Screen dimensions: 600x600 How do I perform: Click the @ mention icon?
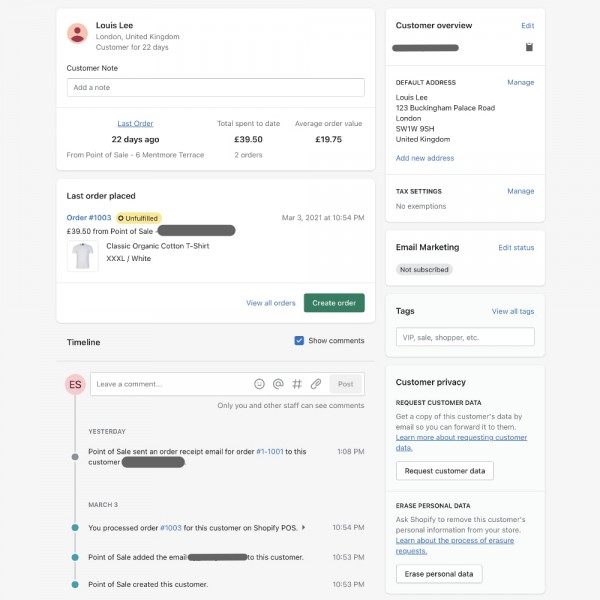coord(278,384)
